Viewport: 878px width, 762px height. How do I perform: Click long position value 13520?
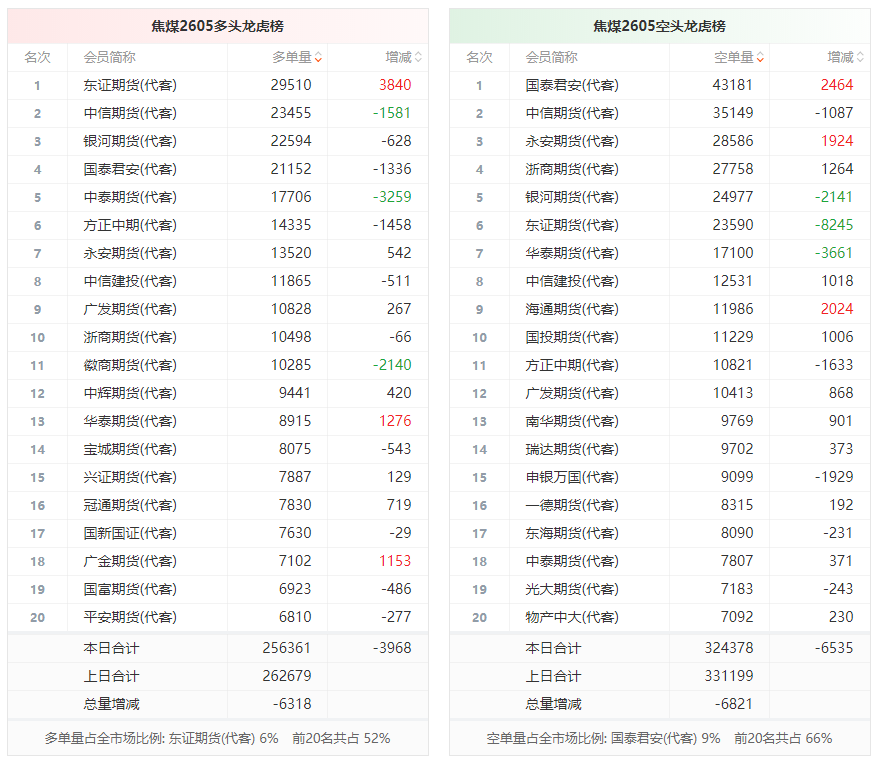pyautogui.click(x=291, y=253)
